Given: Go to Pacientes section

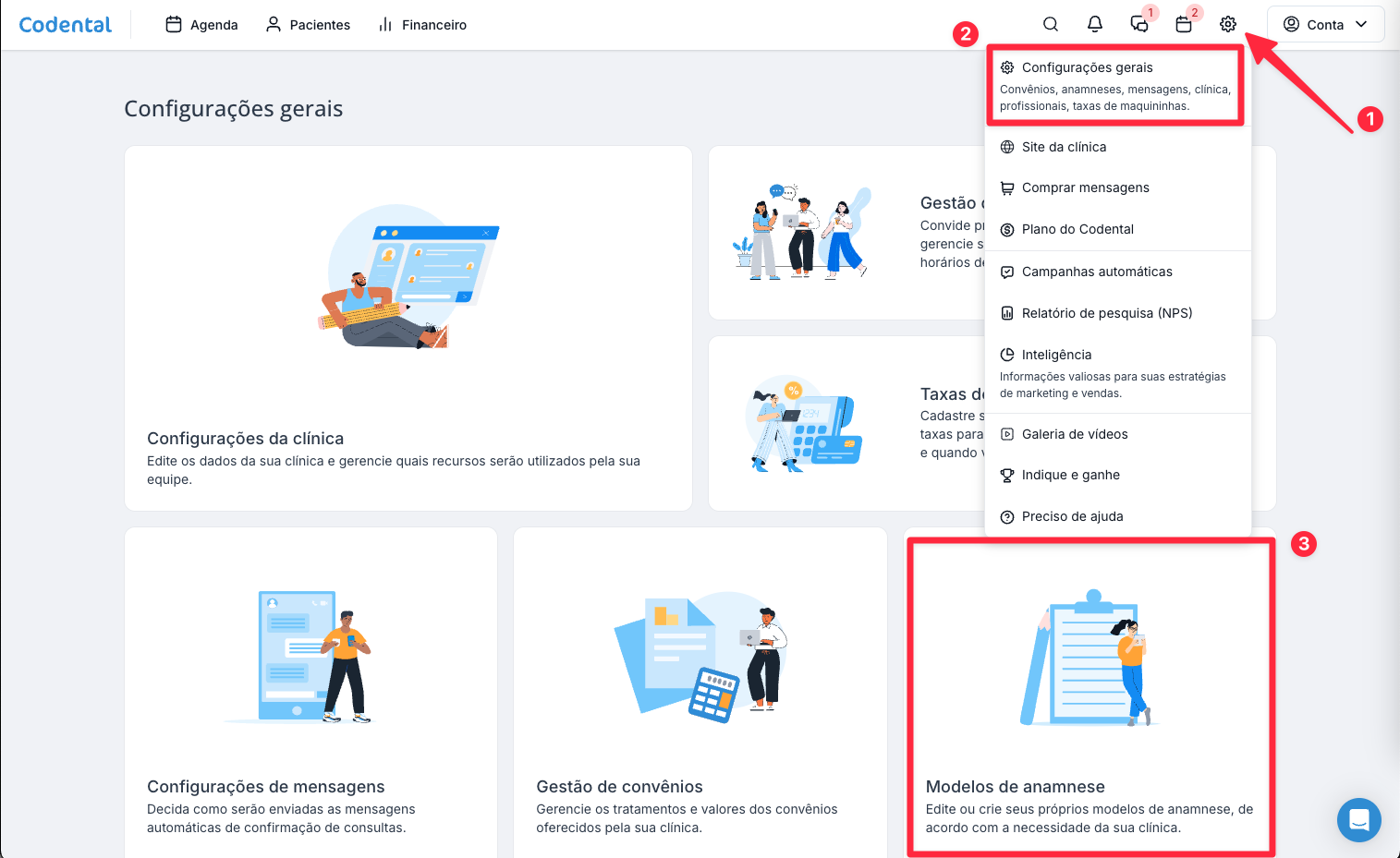Looking at the screenshot, I should point(308,25).
